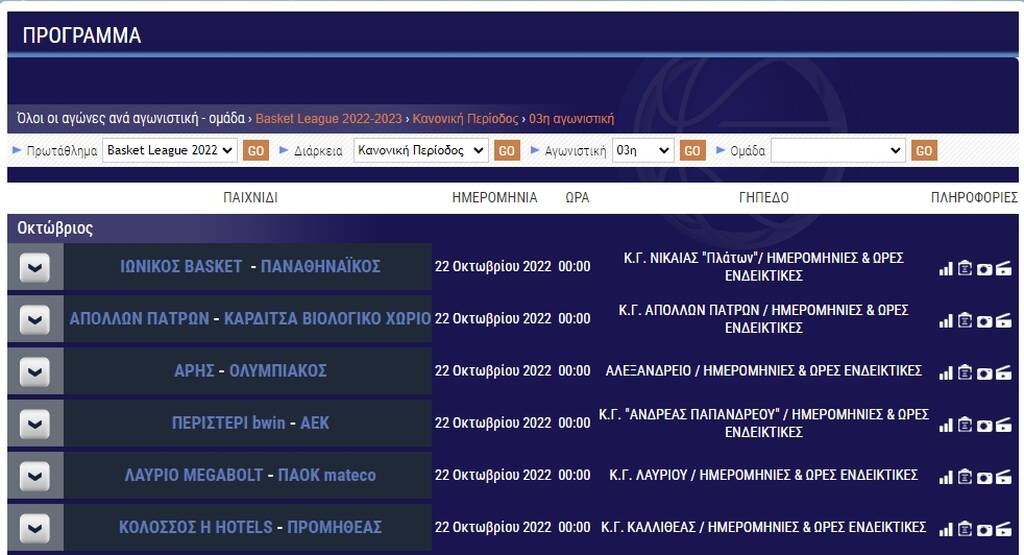
Task: Open camera photos icon for ΑΠΟΛΛΩΝ ΠΑΤΡΩΝ game
Action: [984, 321]
